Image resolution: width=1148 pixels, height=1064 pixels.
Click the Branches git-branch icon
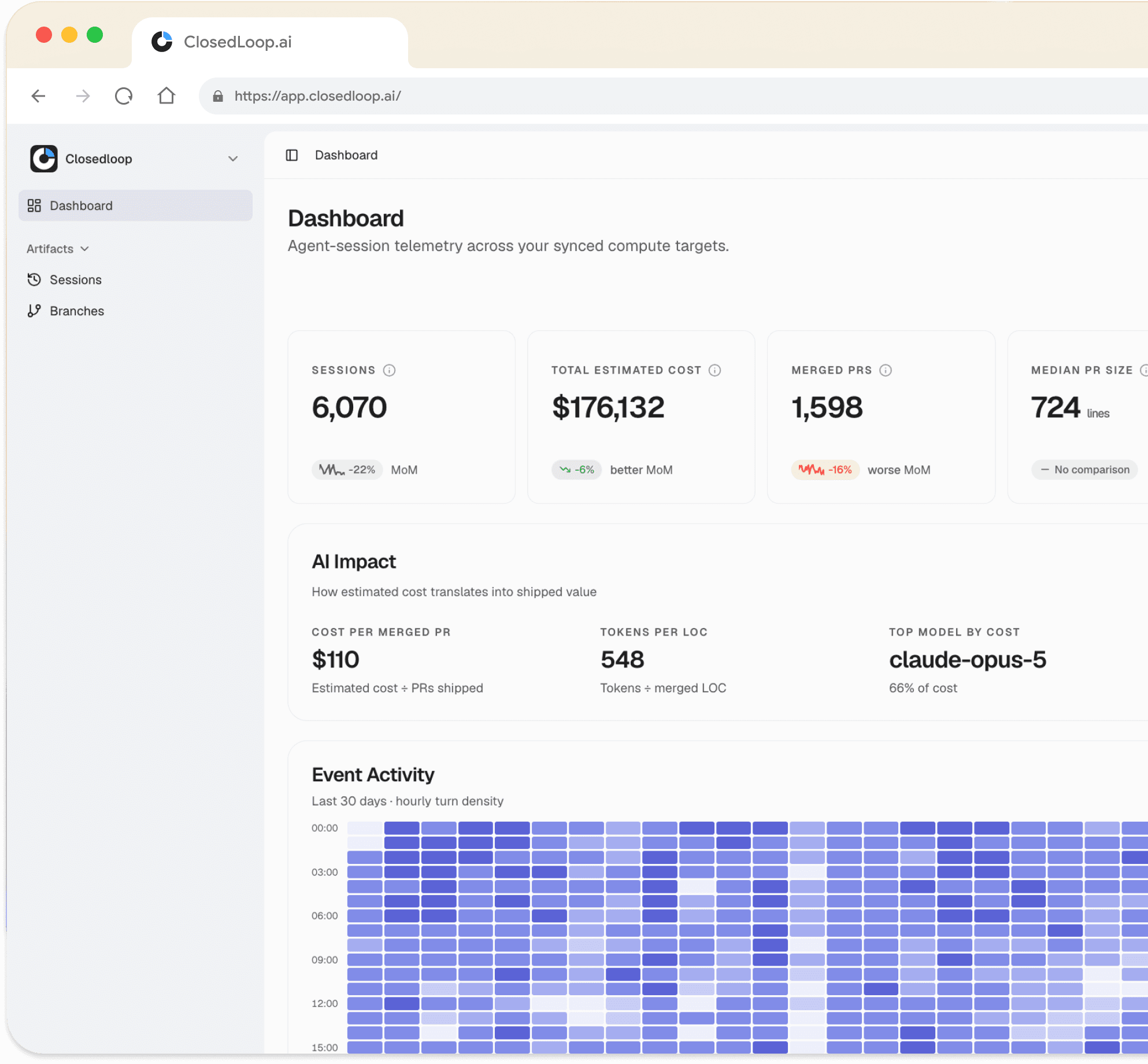[34, 311]
